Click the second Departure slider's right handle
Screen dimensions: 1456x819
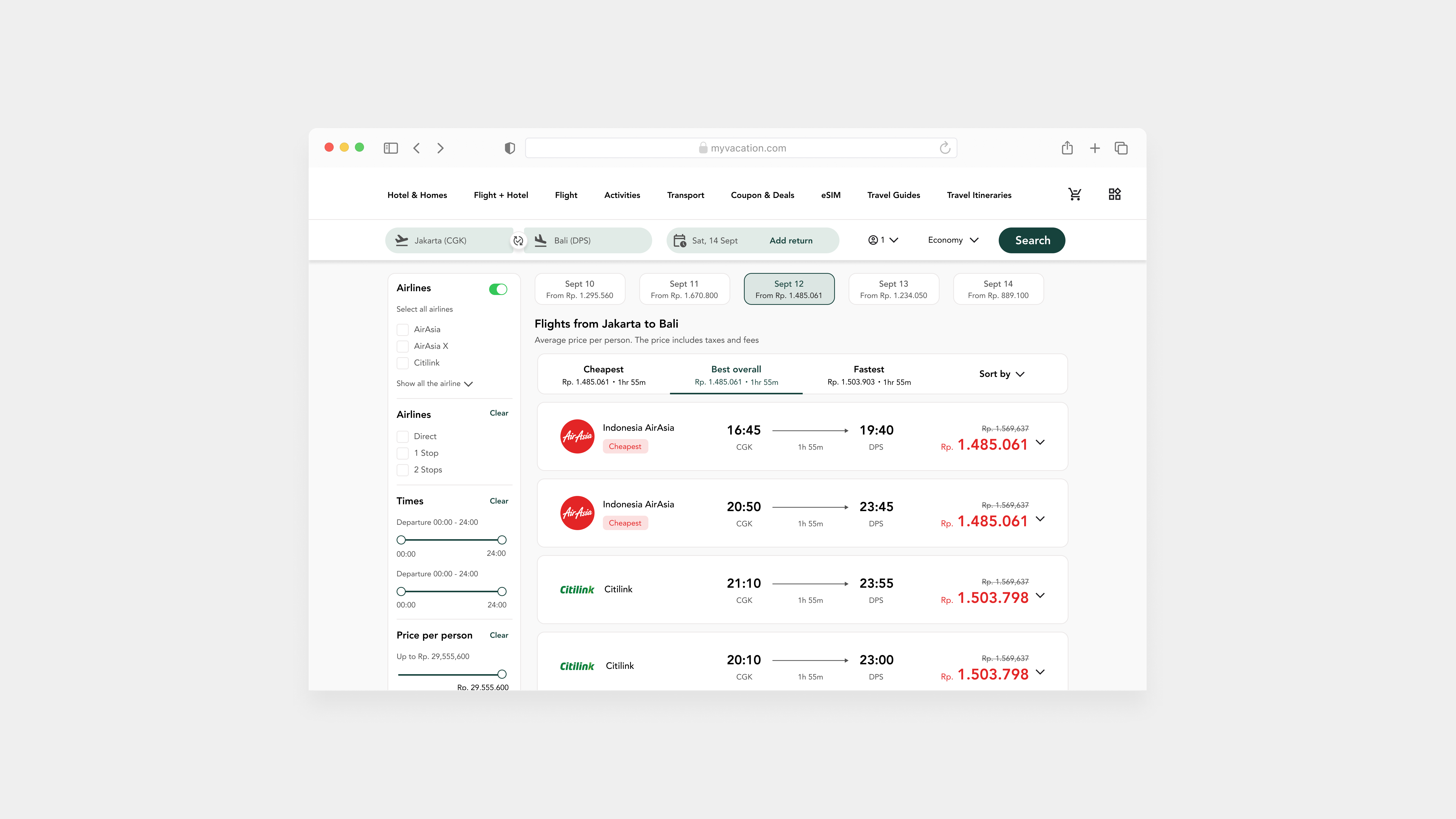pos(502,592)
